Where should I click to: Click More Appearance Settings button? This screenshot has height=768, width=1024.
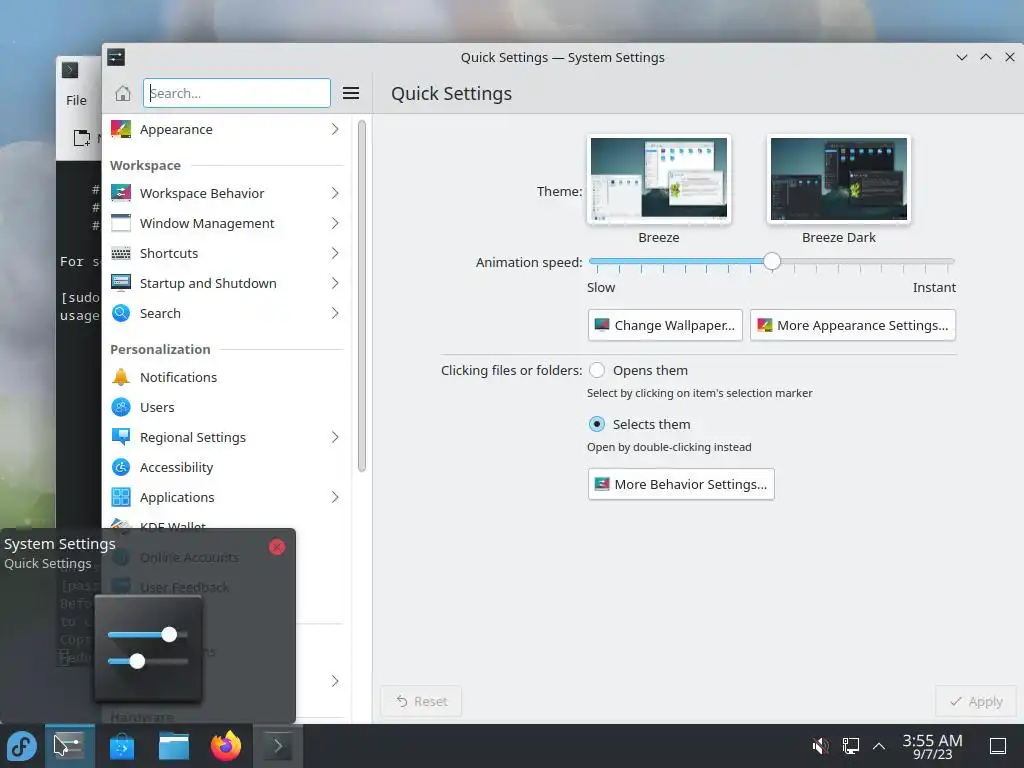tap(853, 325)
